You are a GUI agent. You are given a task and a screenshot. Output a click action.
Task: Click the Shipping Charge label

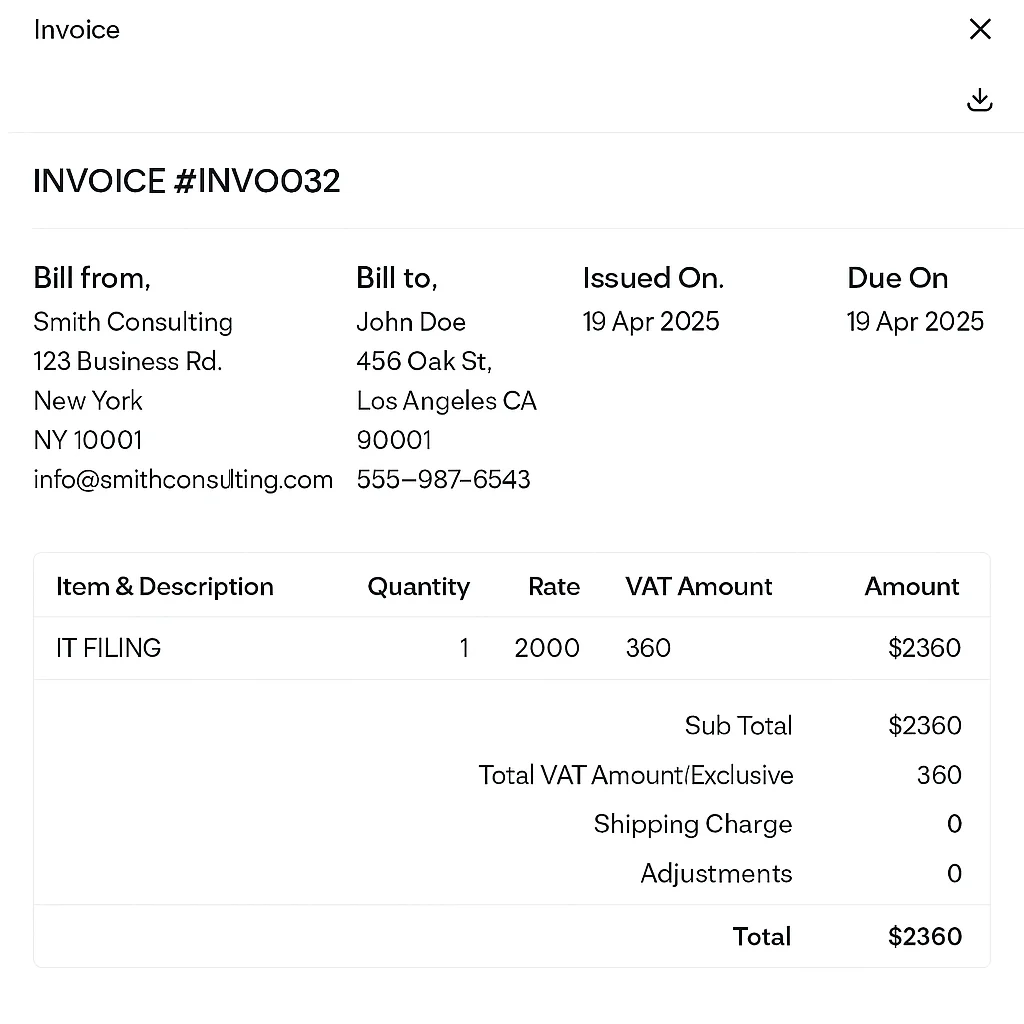point(692,824)
